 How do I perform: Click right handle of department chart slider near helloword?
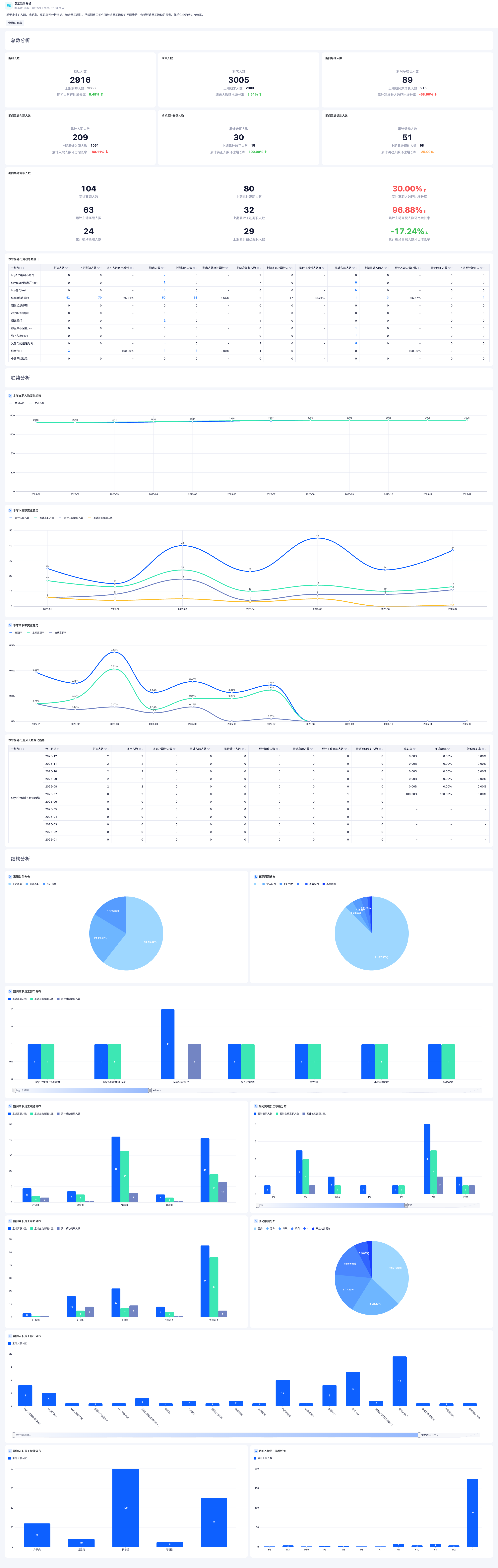pyautogui.click(x=150, y=1090)
